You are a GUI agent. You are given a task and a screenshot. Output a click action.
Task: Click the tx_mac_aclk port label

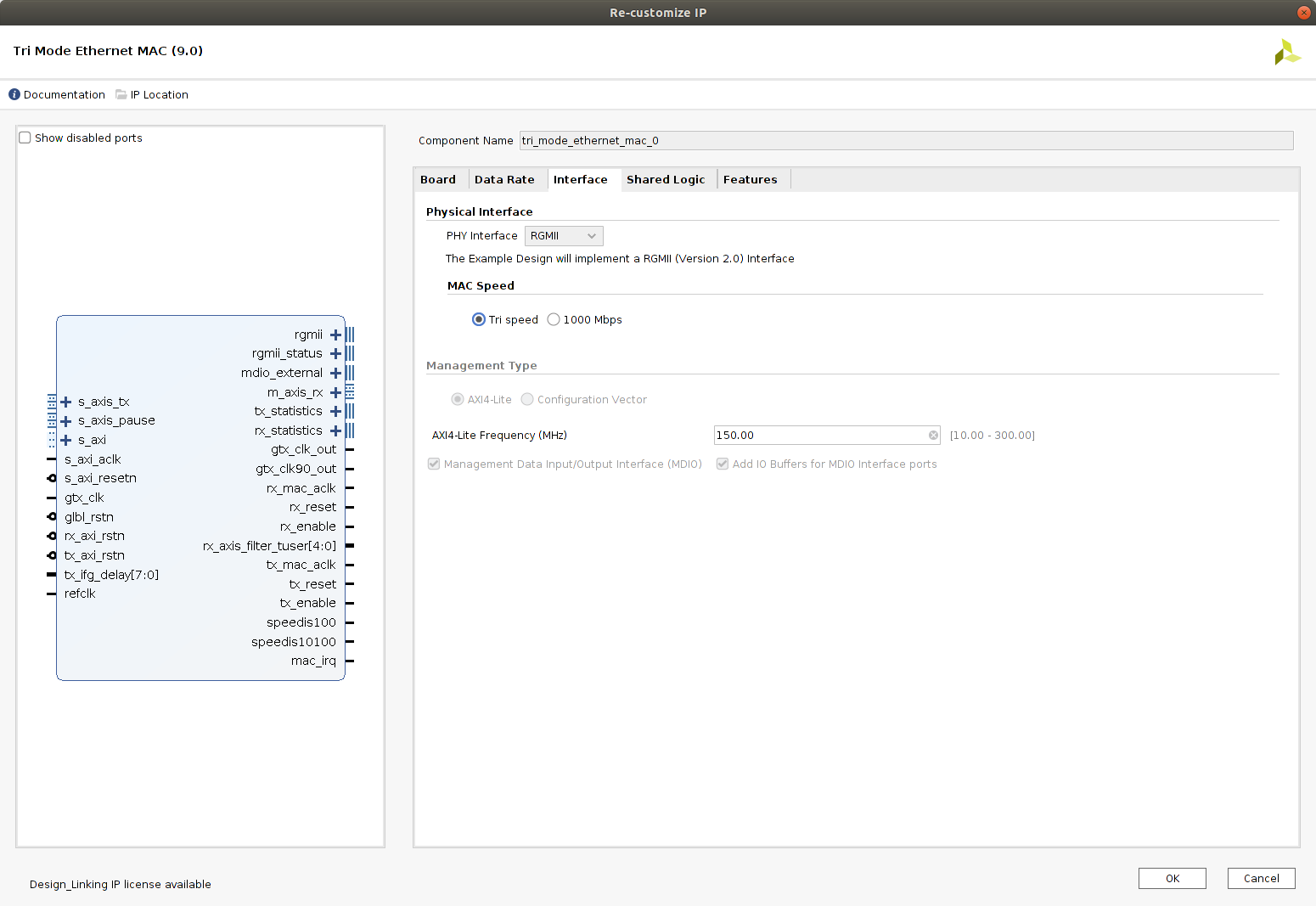(301, 566)
